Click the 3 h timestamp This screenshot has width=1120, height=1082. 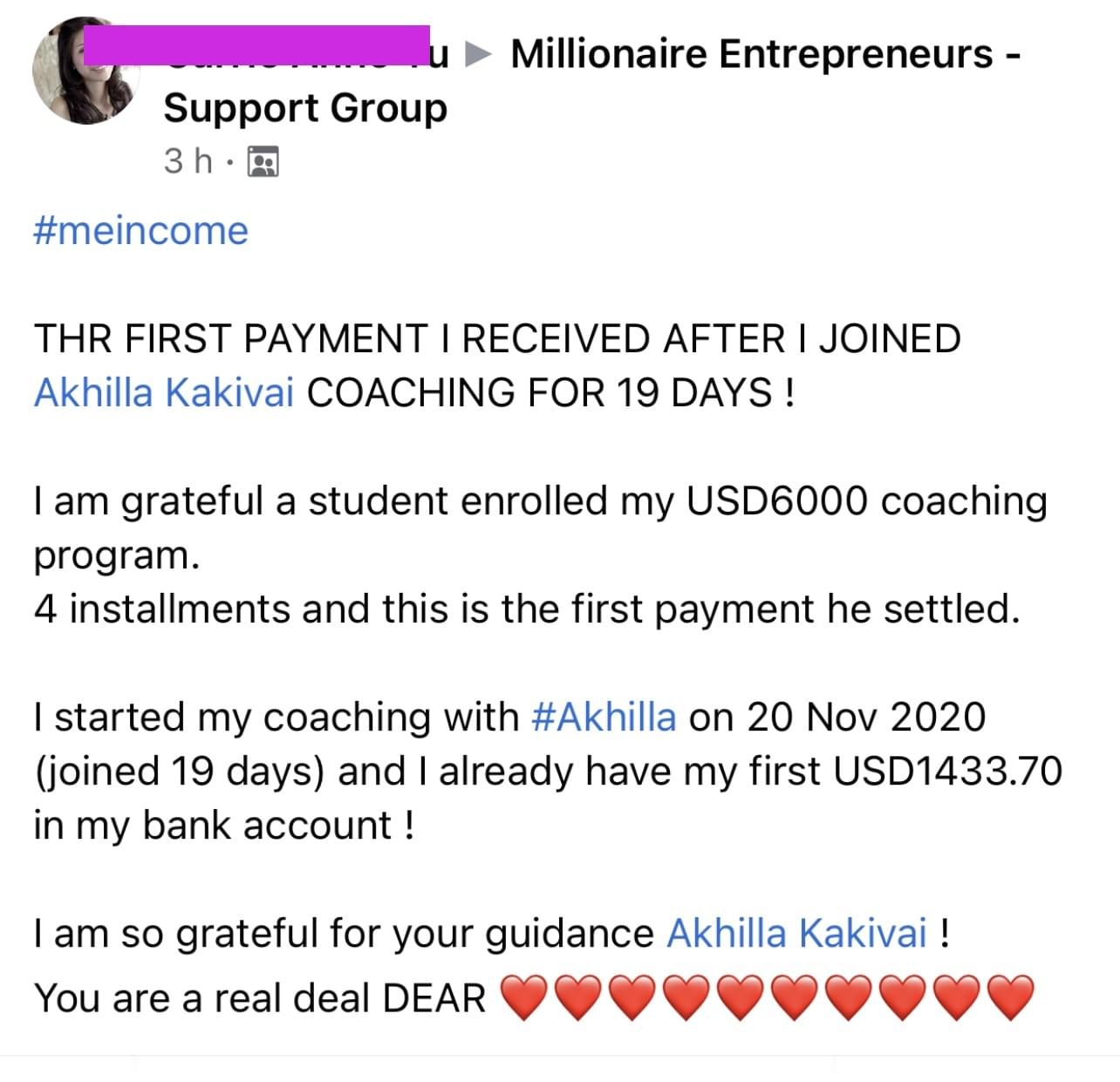tap(188, 161)
